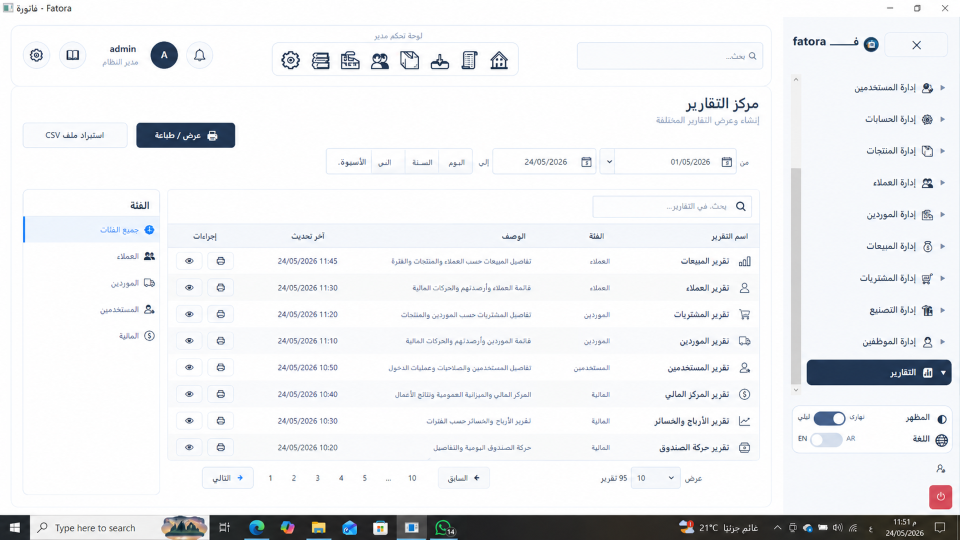Open the invoice document icon in the toolbar
960x540 pixels.
click(x=469, y=60)
